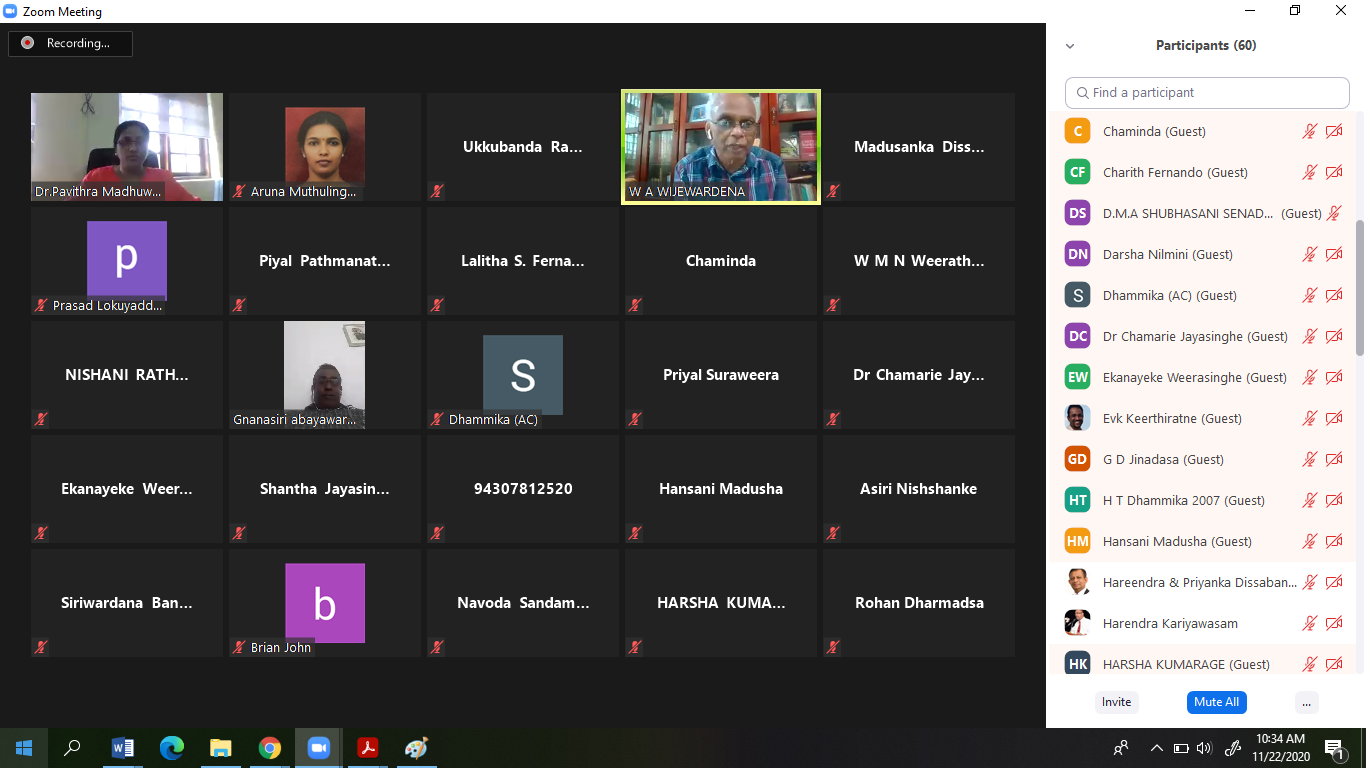
Task: Click the EW avatar of Ekanayeke Weerasinghe
Action: [x=1077, y=377]
